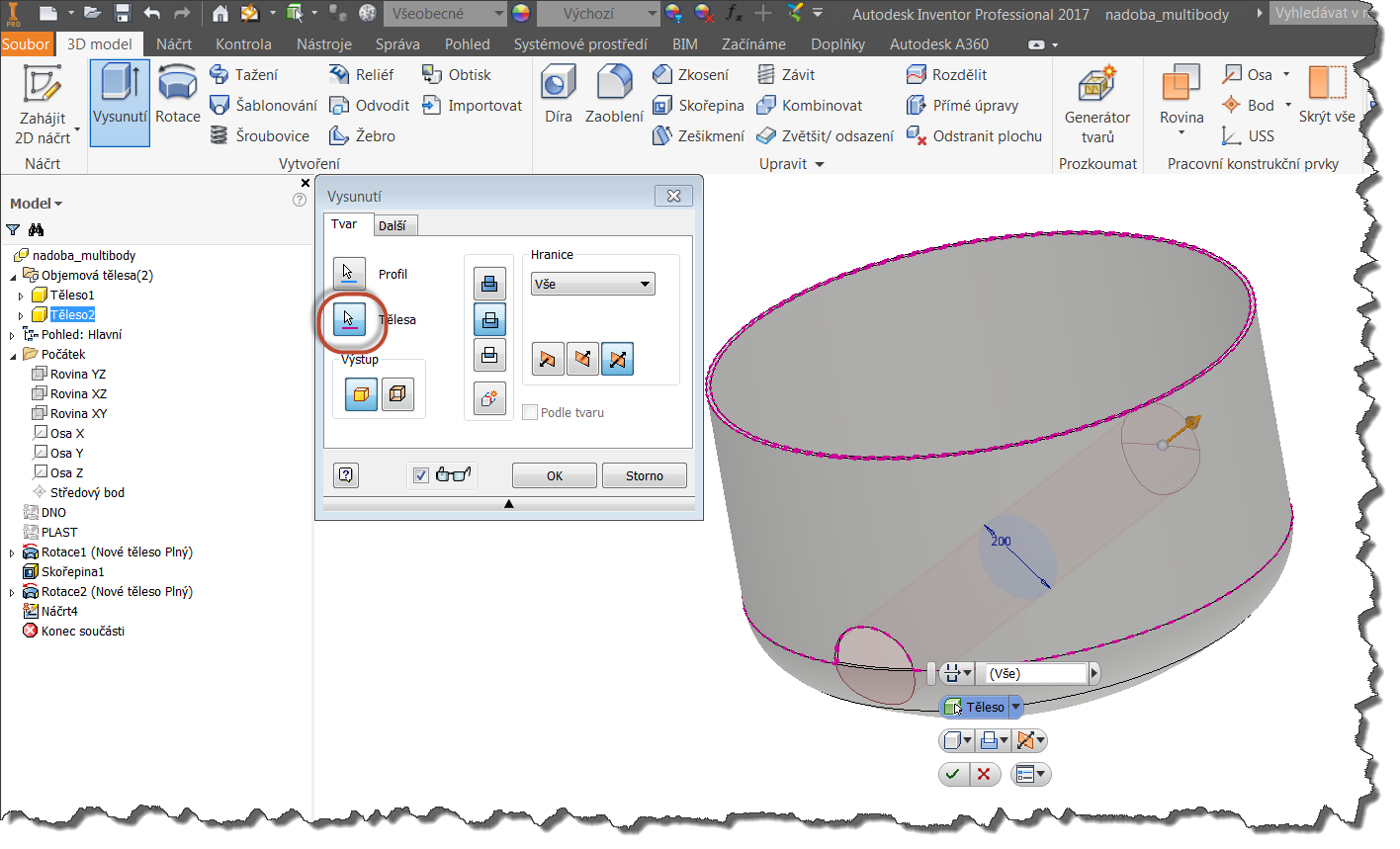Switch to the Další tab
This screenshot has height=849, width=1400.
pos(393,225)
